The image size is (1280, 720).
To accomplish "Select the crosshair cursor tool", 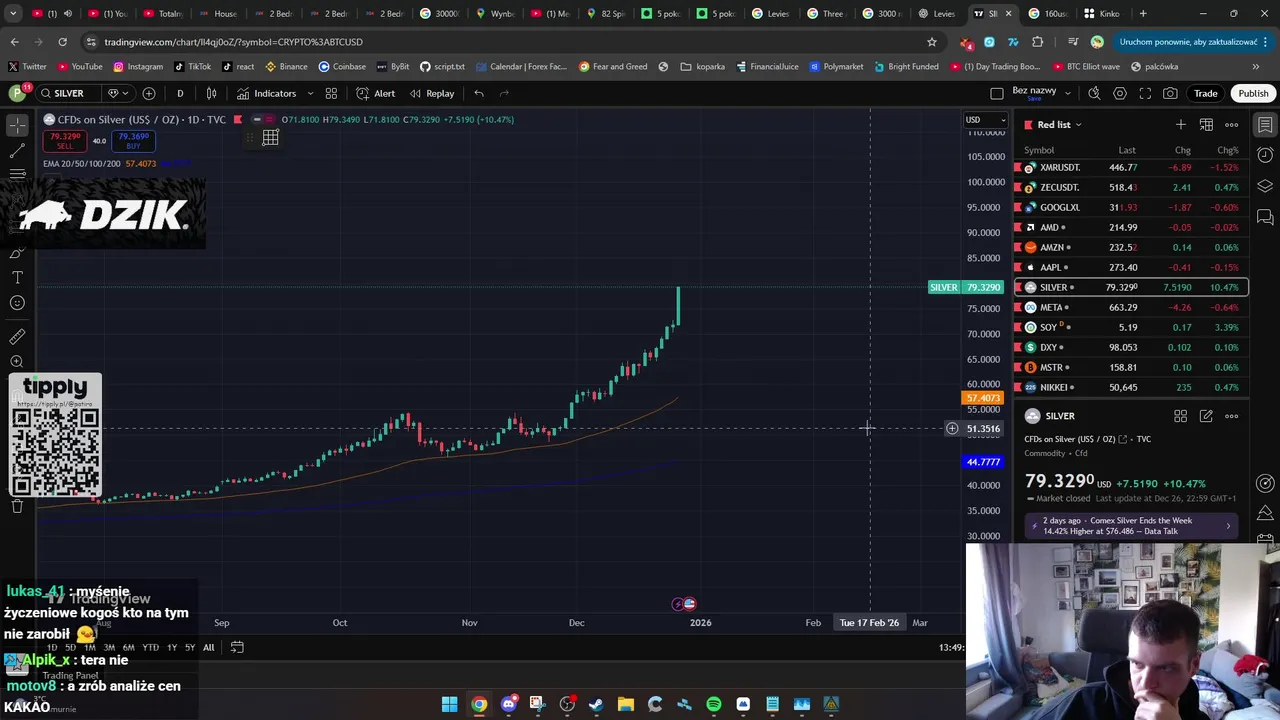I will click(17, 125).
